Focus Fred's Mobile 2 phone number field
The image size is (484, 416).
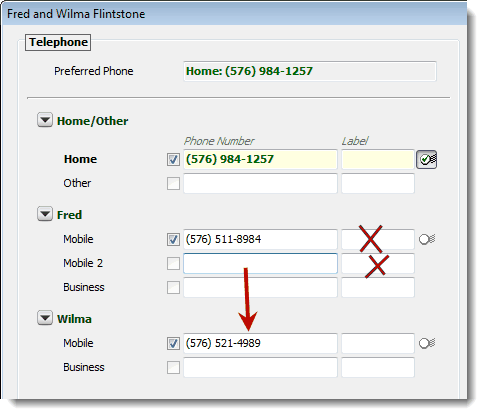(x=260, y=263)
